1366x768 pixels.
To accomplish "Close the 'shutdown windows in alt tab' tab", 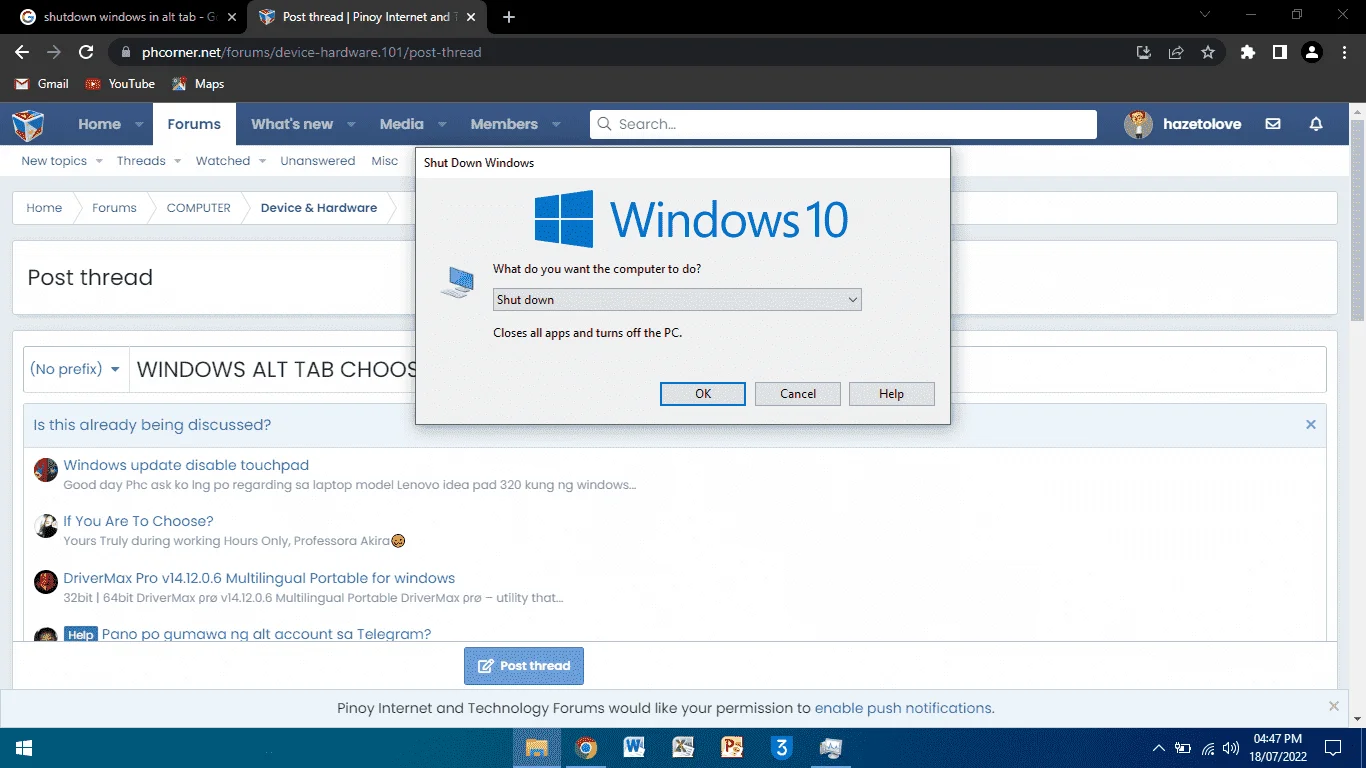I will [x=231, y=17].
